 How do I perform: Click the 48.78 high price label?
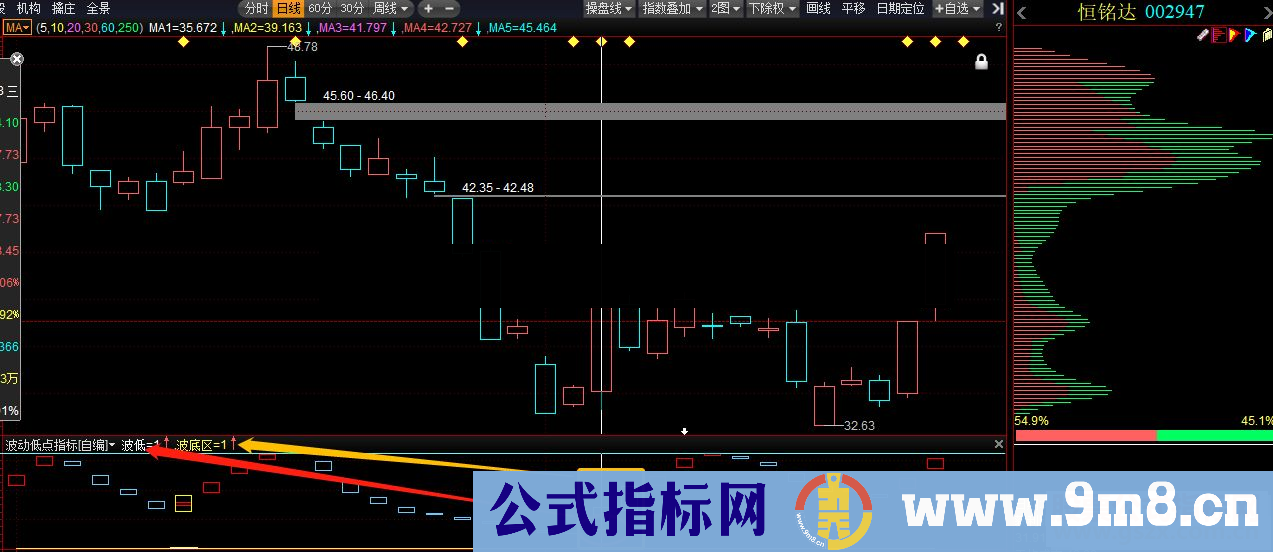(302, 47)
